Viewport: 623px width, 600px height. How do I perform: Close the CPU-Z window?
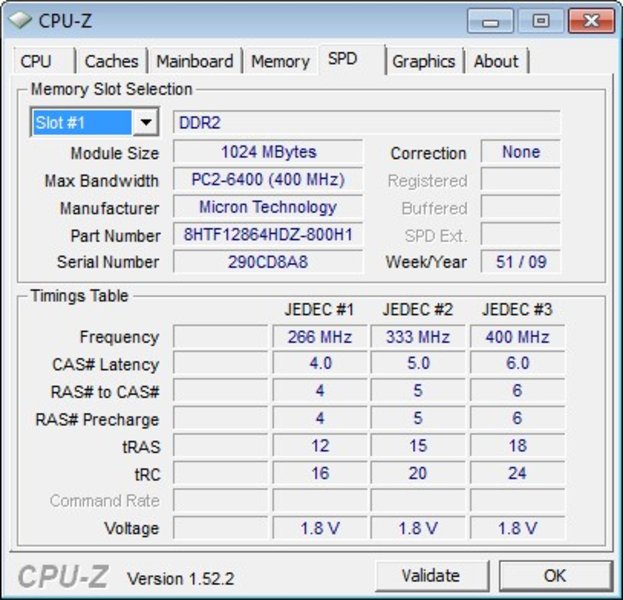click(x=592, y=21)
